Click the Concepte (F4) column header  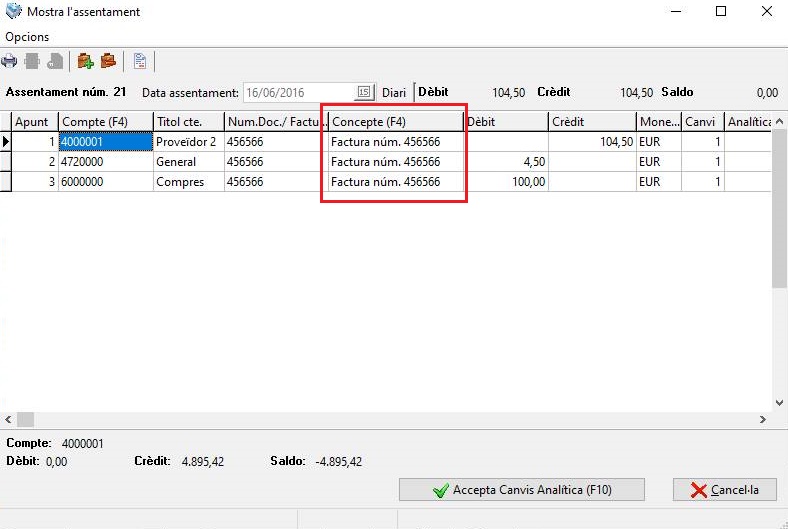click(396, 122)
